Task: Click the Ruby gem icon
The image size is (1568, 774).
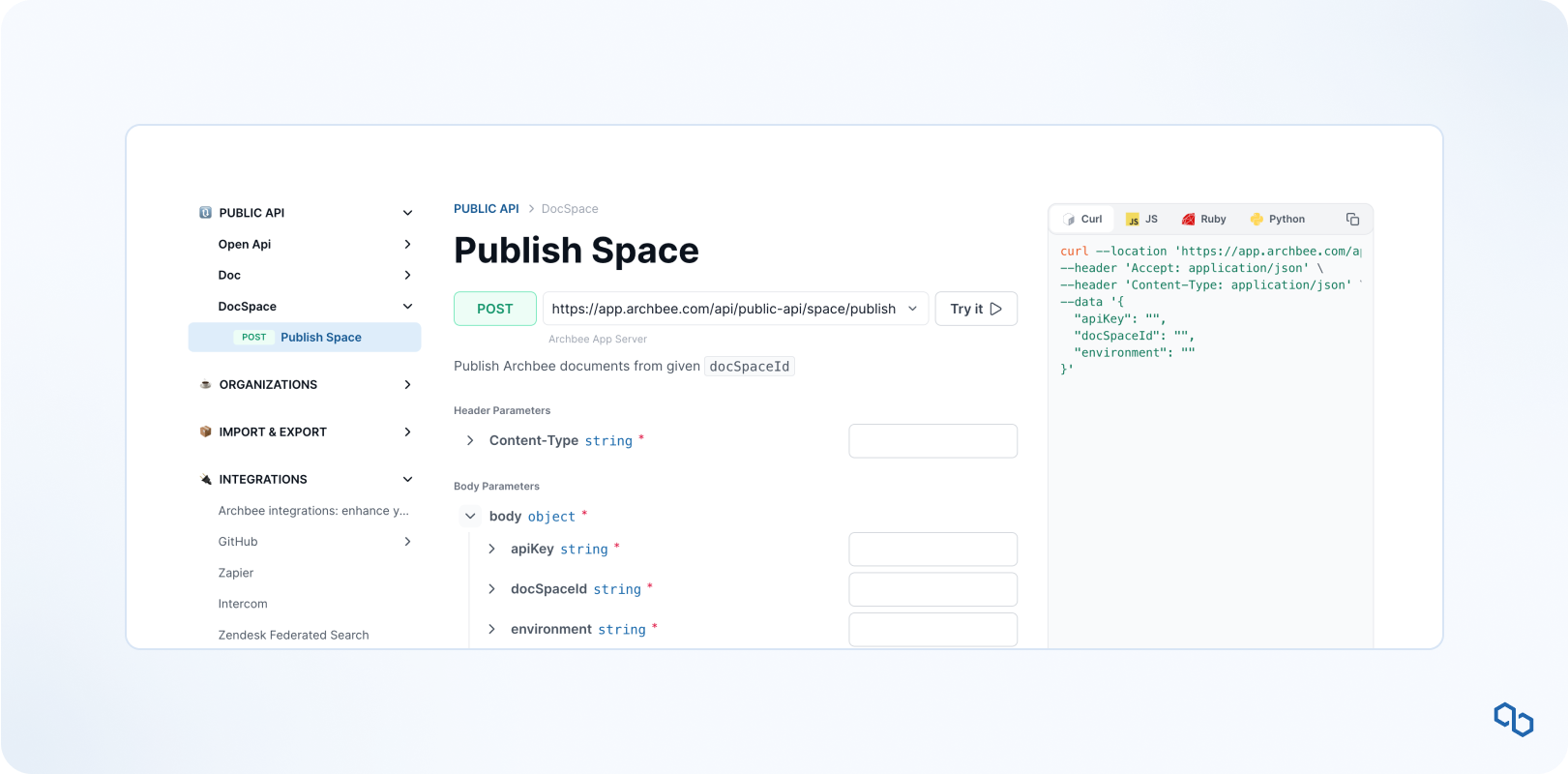Action: (x=1188, y=220)
